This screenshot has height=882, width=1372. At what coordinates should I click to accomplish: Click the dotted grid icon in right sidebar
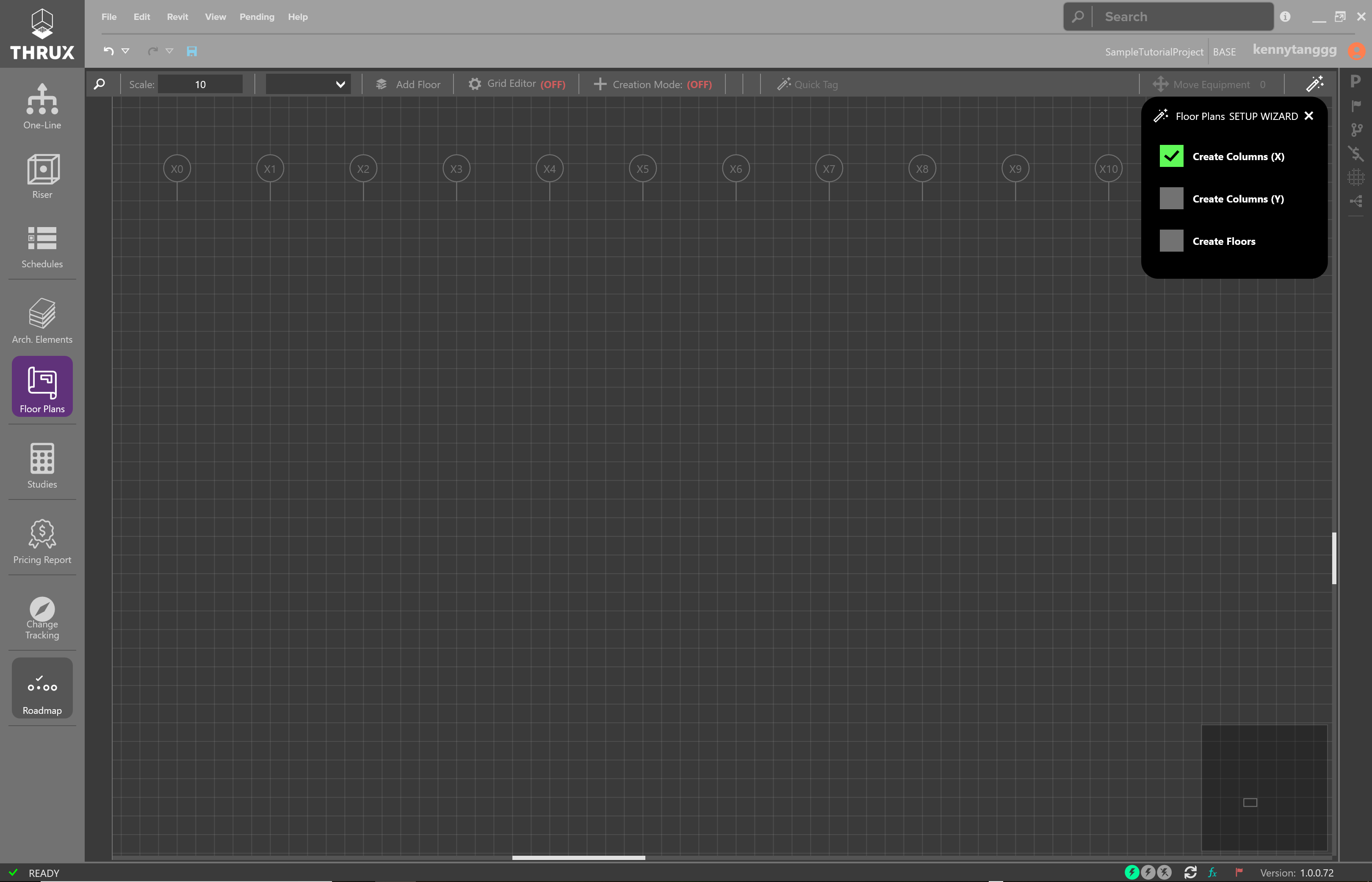click(x=1355, y=178)
